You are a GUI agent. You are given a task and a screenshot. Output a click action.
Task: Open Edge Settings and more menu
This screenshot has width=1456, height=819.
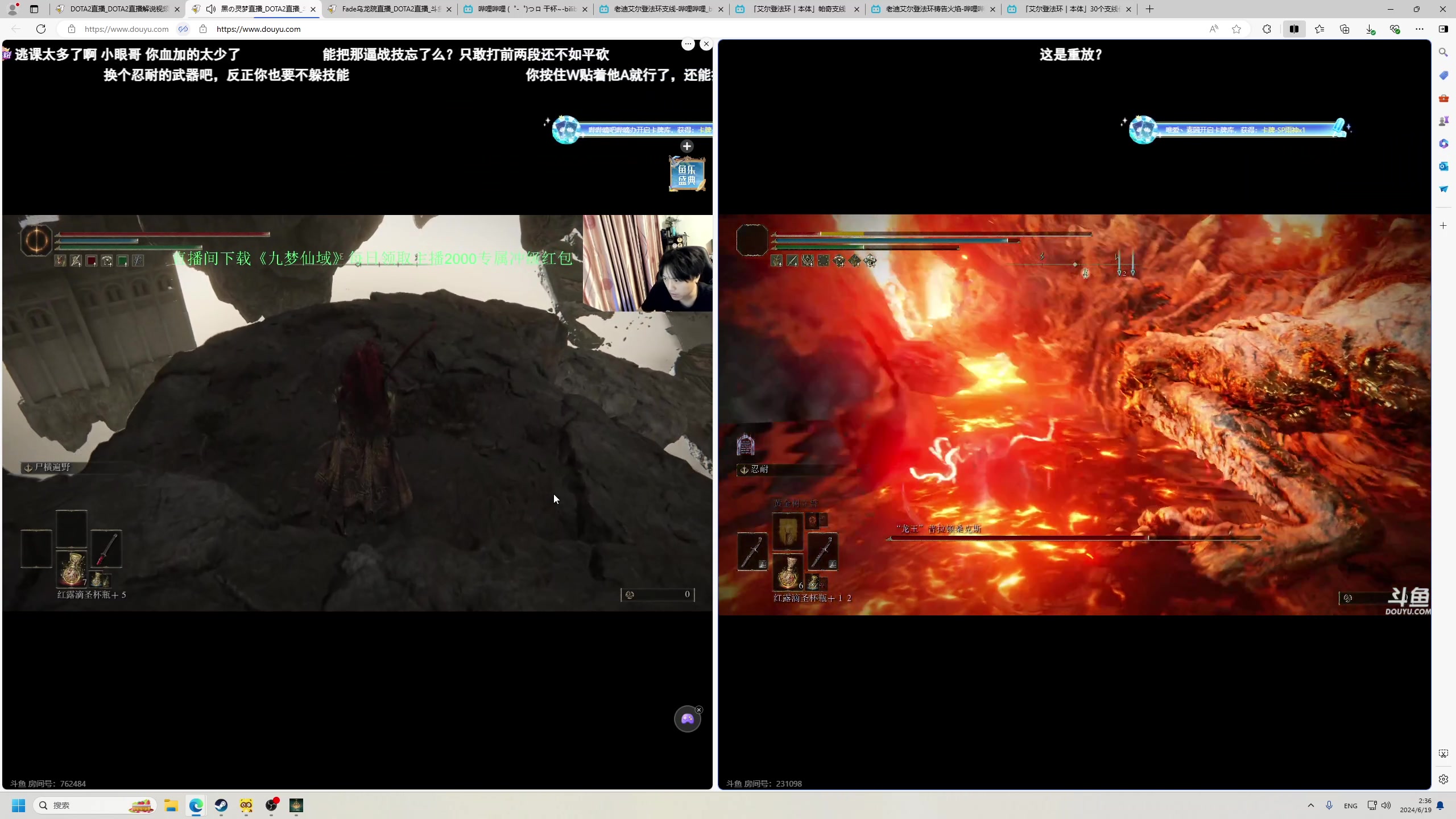pyautogui.click(x=1420, y=29)
